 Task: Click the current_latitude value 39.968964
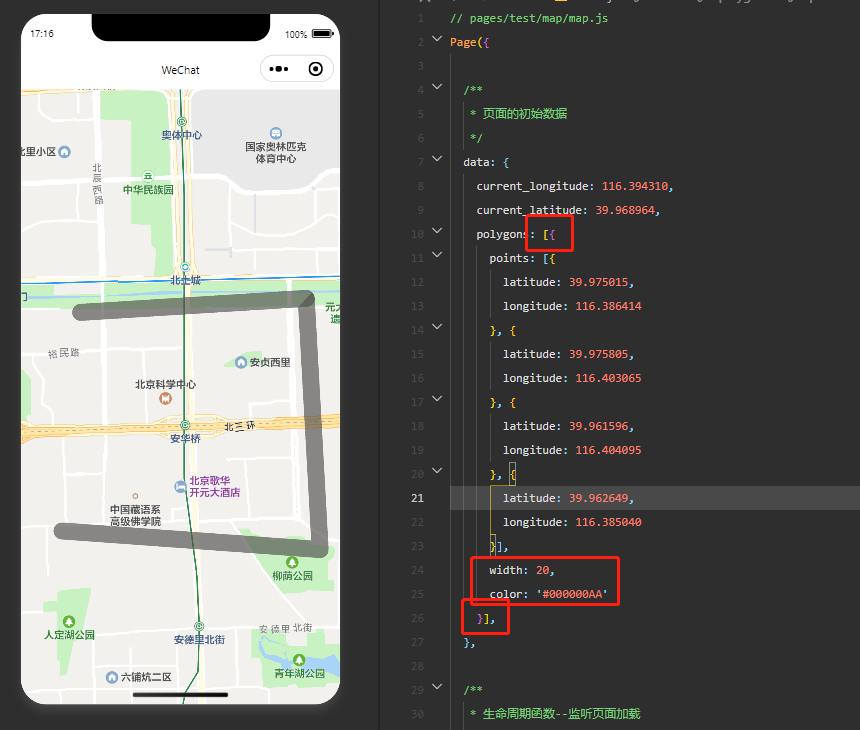[x=625, y=210]
